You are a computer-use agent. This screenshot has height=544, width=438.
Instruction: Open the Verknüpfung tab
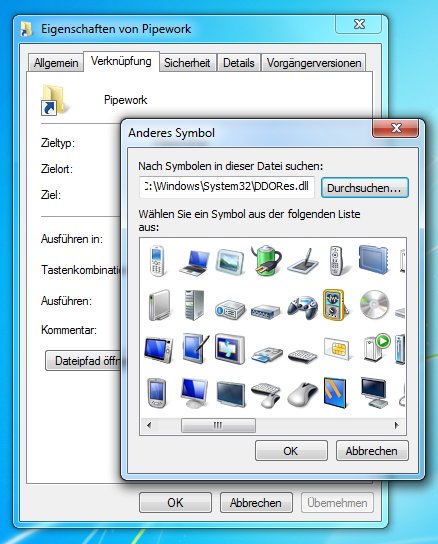tap(121, 61)
